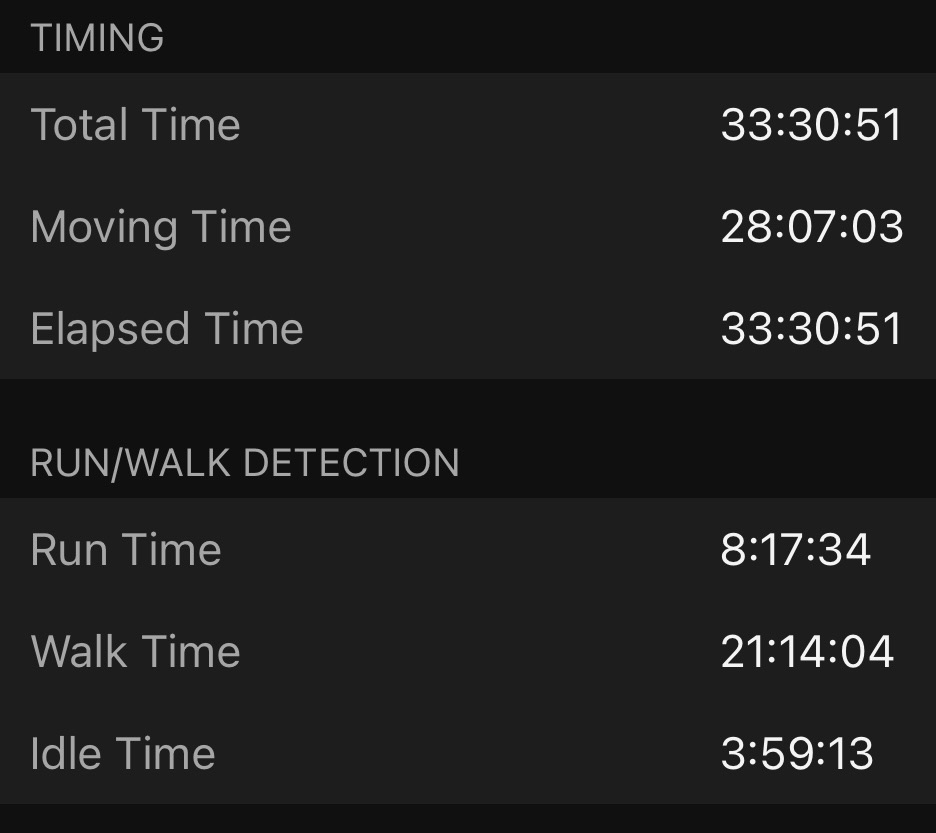This screenshot has width=936, height=833.
Task: Select the Idle Time label
Action: (123, 753)
